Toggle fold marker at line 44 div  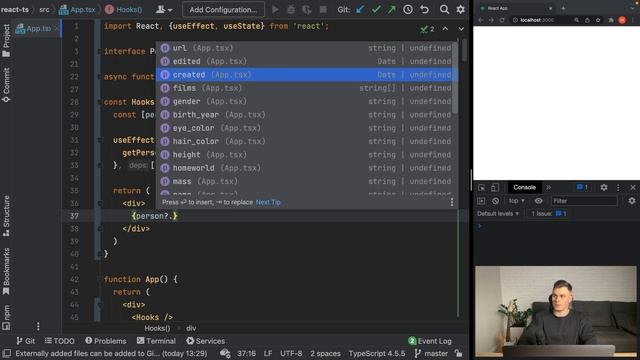pyautogui.click(x=100, y=304)
